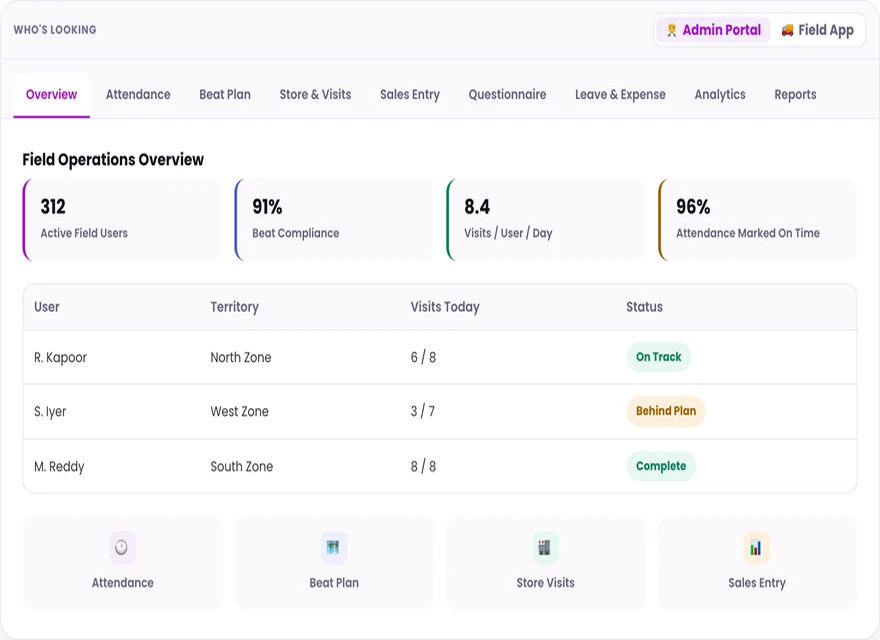Click the 6 / 8 visits value
This screenshot has width=880, height=640.
[423, 358]
